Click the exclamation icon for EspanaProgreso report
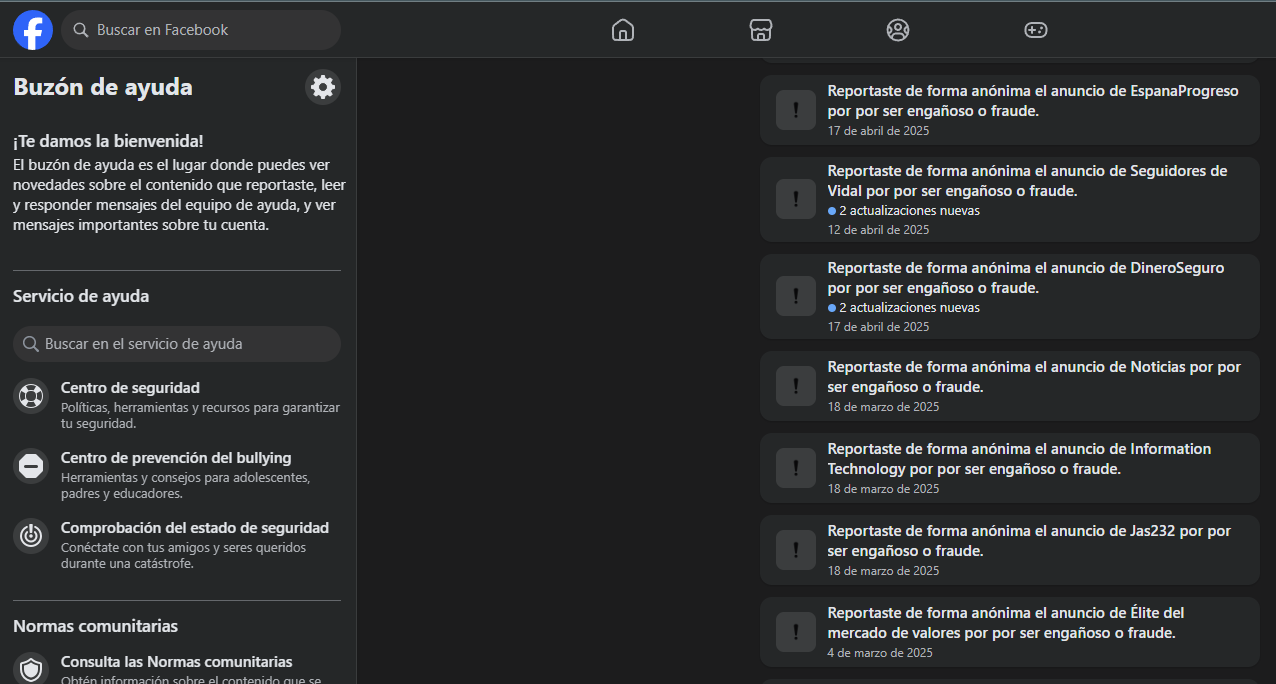1276x684 pixels. click(x=796, y=110)
